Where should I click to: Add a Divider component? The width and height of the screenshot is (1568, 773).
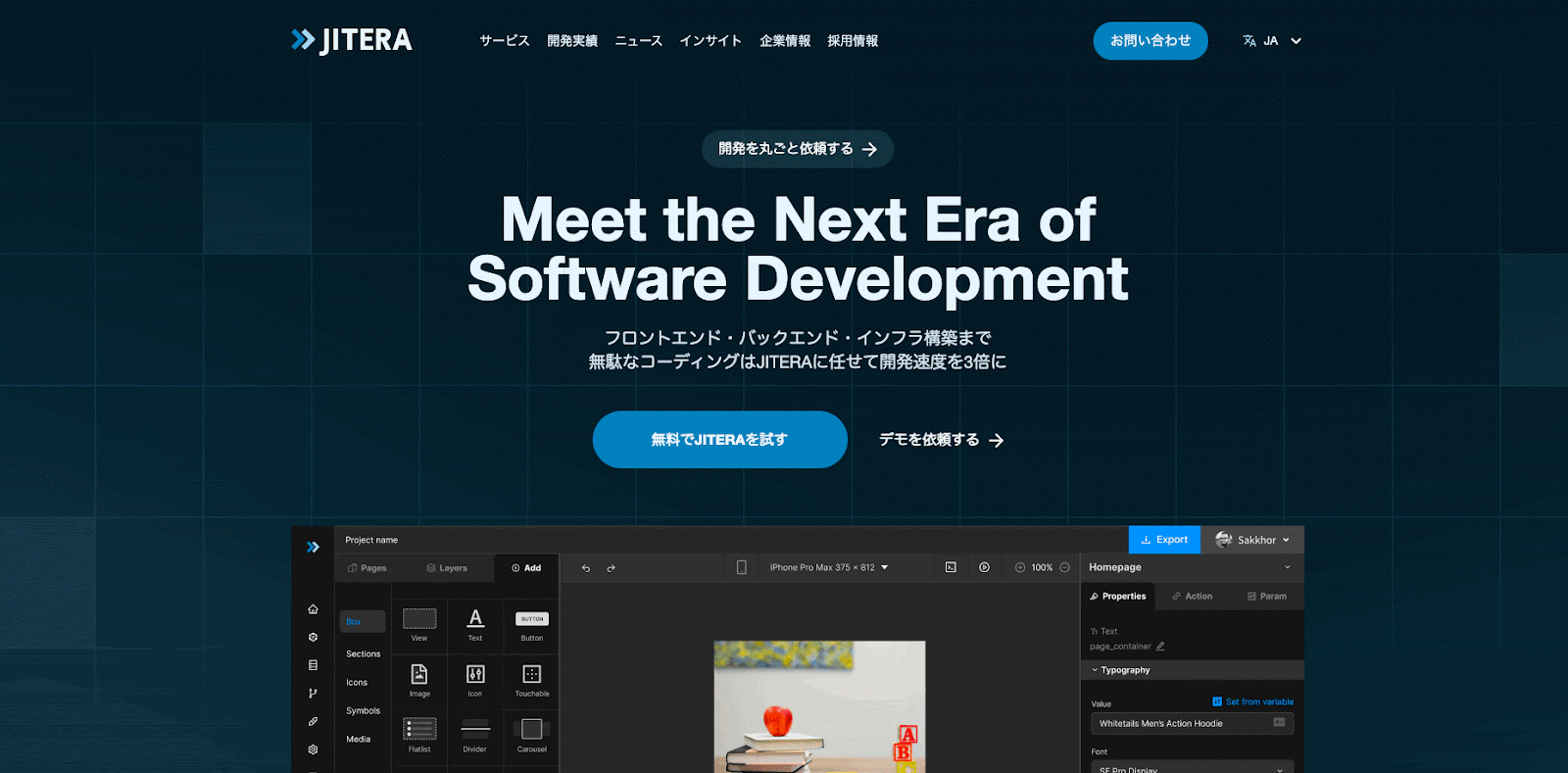(475, 736)
